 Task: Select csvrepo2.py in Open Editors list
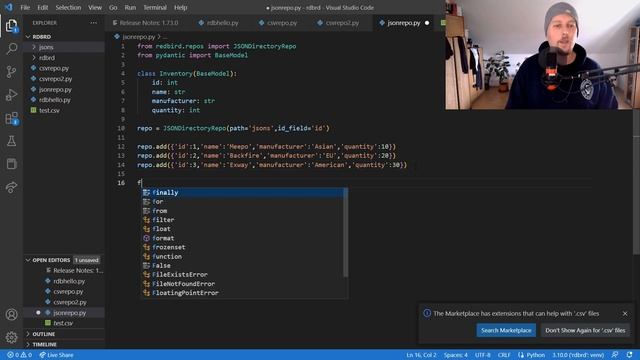point(70,302)
